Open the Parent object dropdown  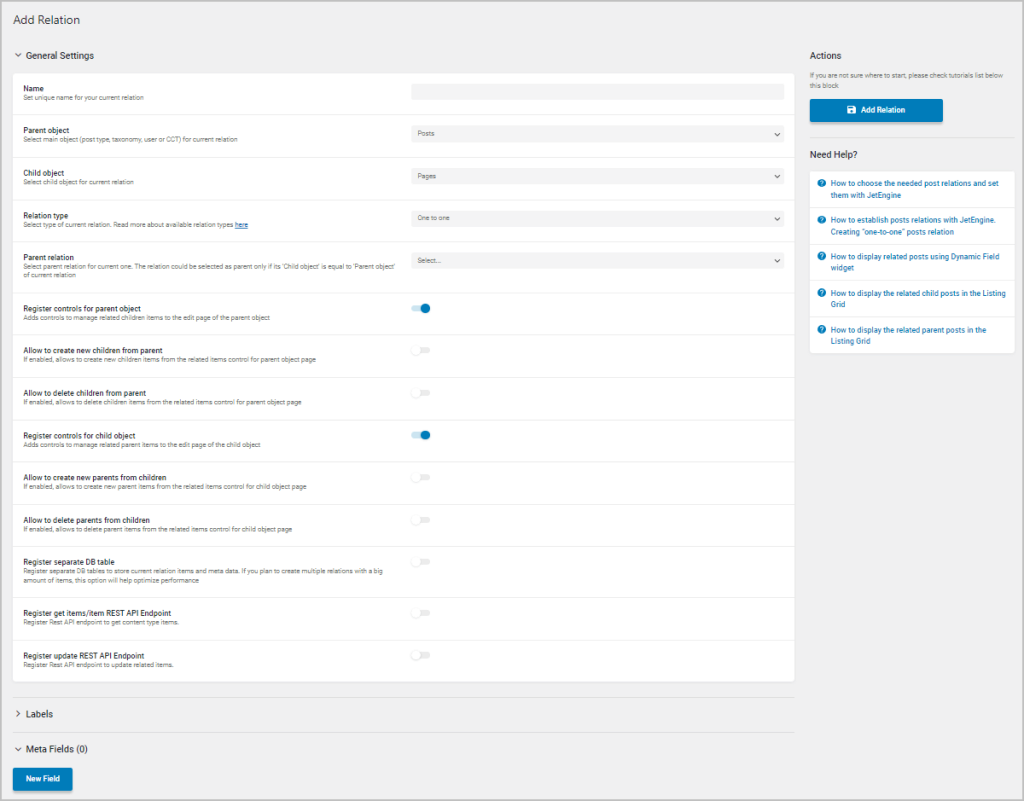click(596, 131)
